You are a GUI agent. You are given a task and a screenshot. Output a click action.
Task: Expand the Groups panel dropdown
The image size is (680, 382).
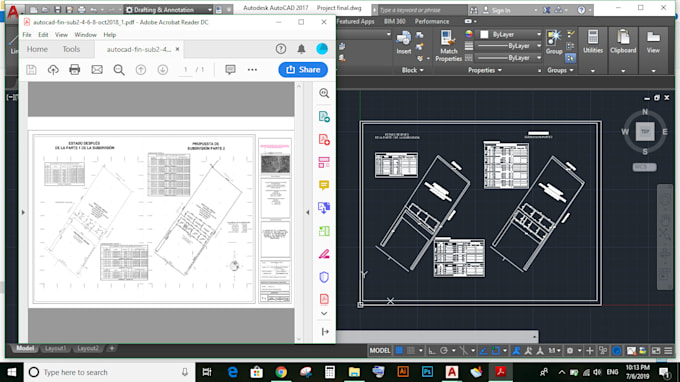tap(560, 70)
